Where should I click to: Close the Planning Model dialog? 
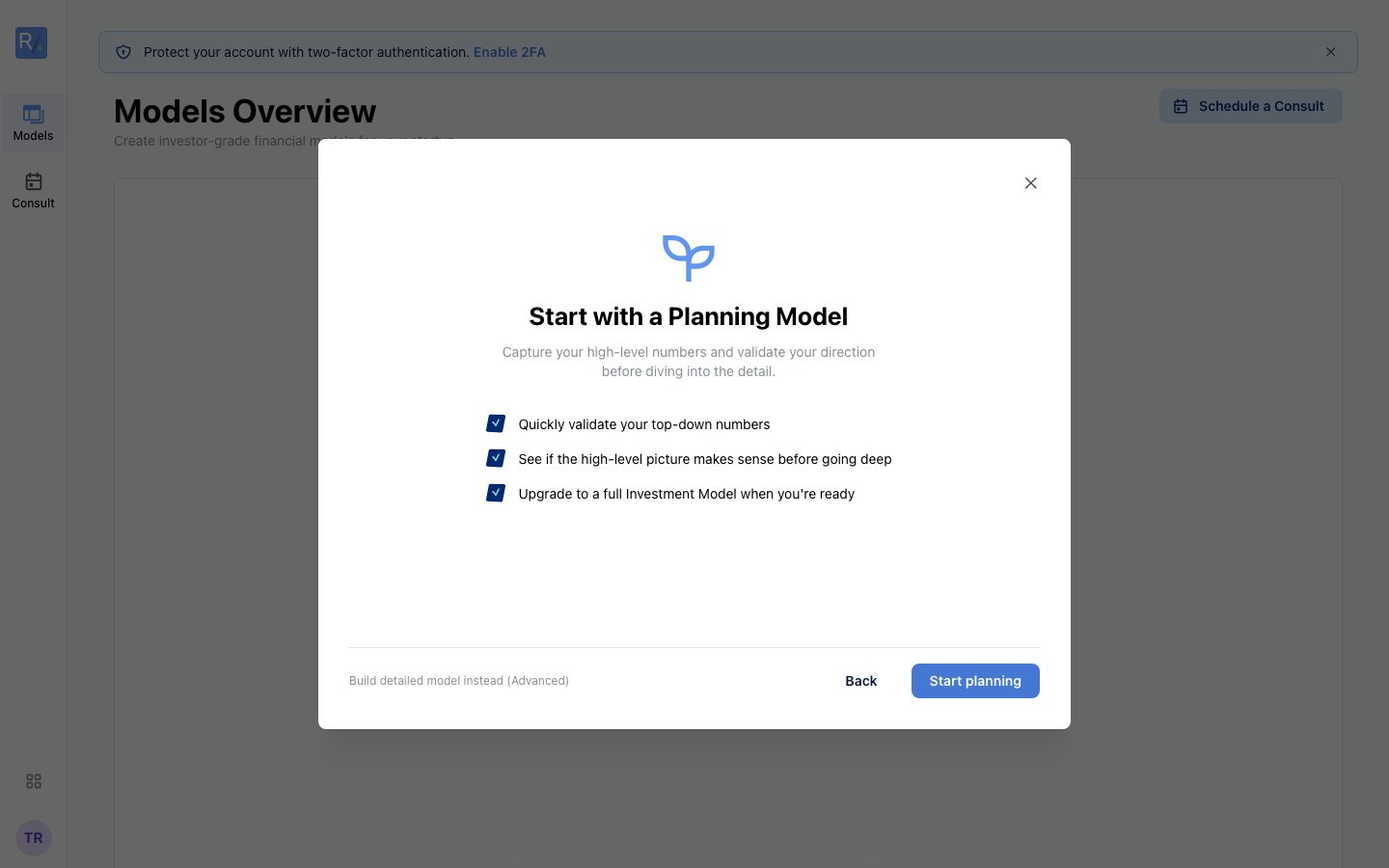[x=1030, y=183]
